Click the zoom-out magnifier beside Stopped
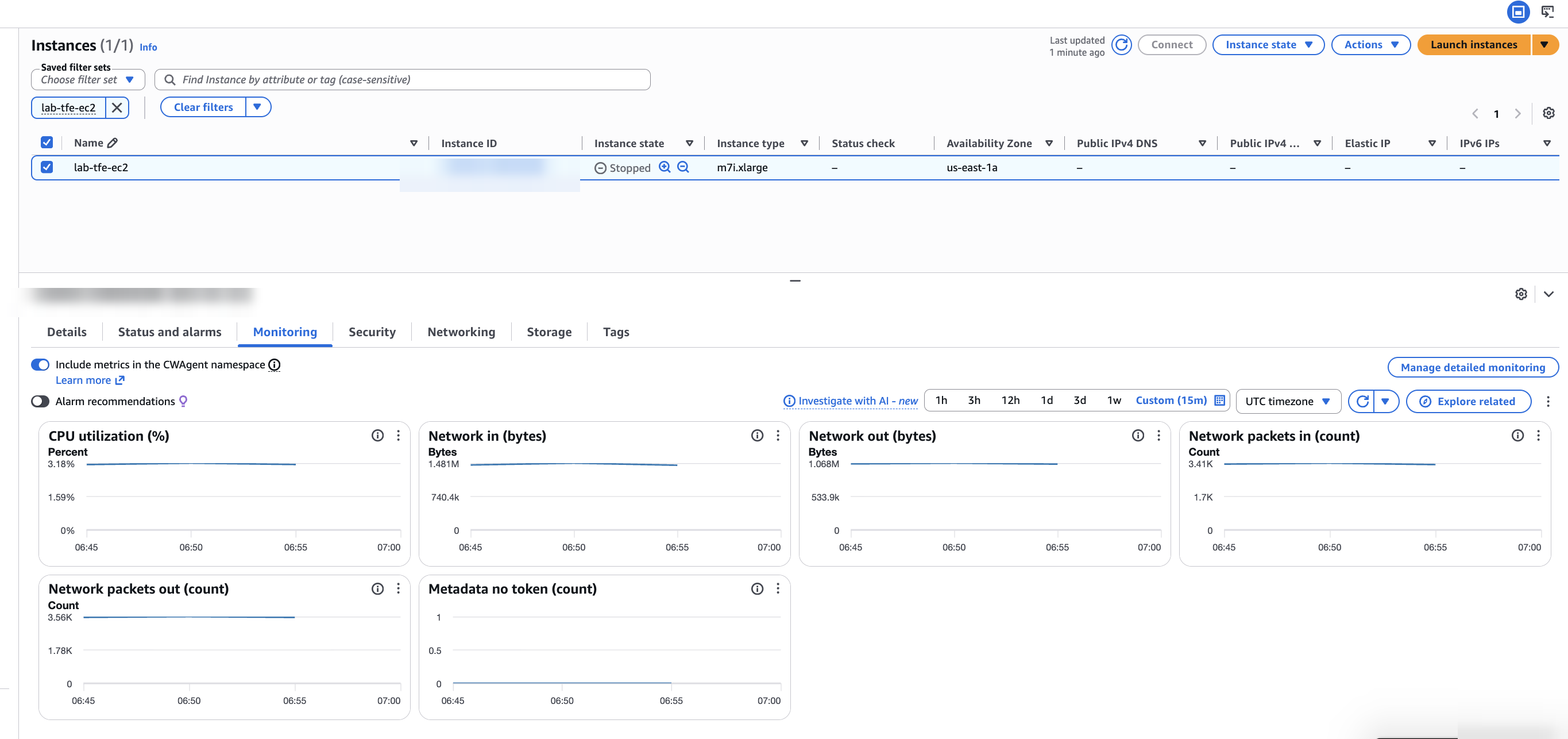 [683, 168]
